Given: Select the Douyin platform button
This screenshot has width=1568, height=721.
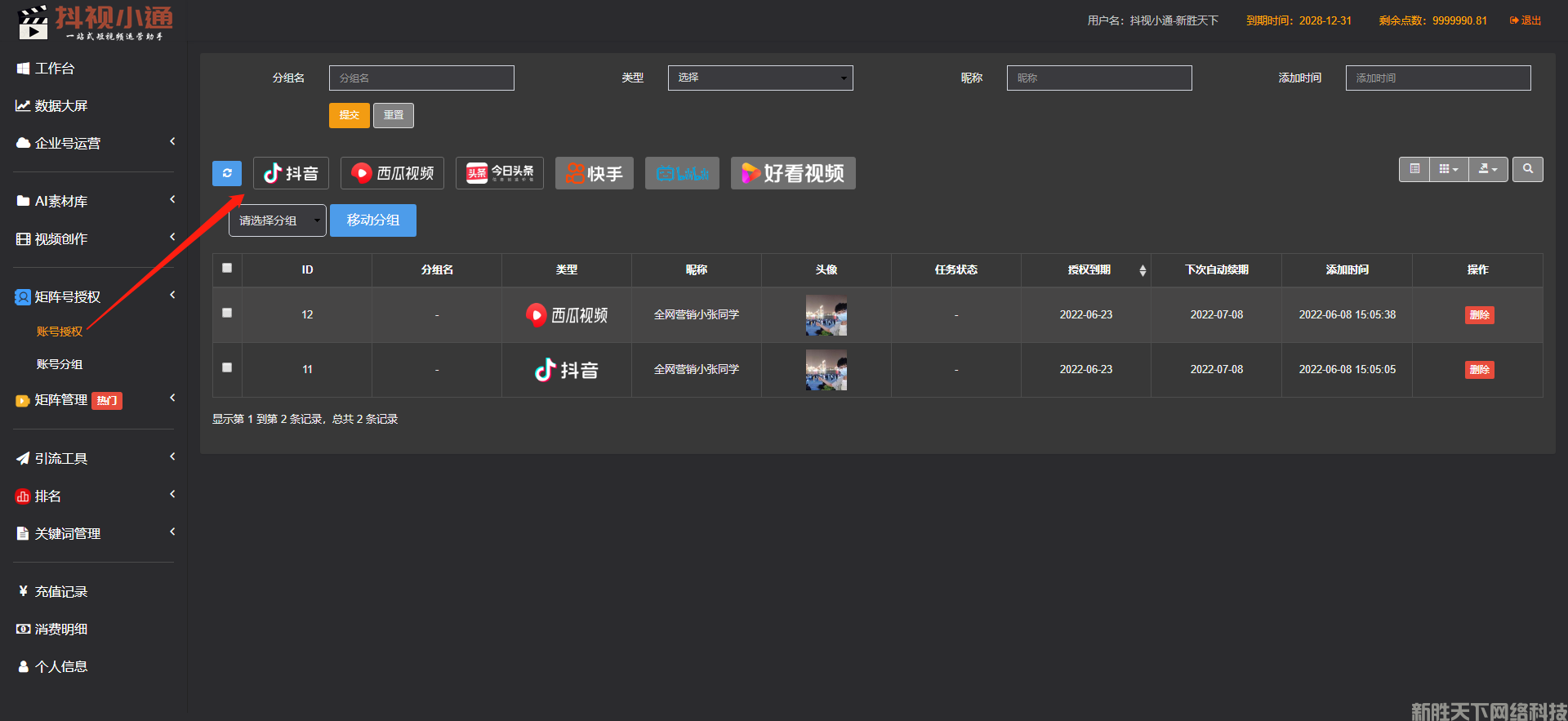Looking at the screenshot, I should (291, 173).
